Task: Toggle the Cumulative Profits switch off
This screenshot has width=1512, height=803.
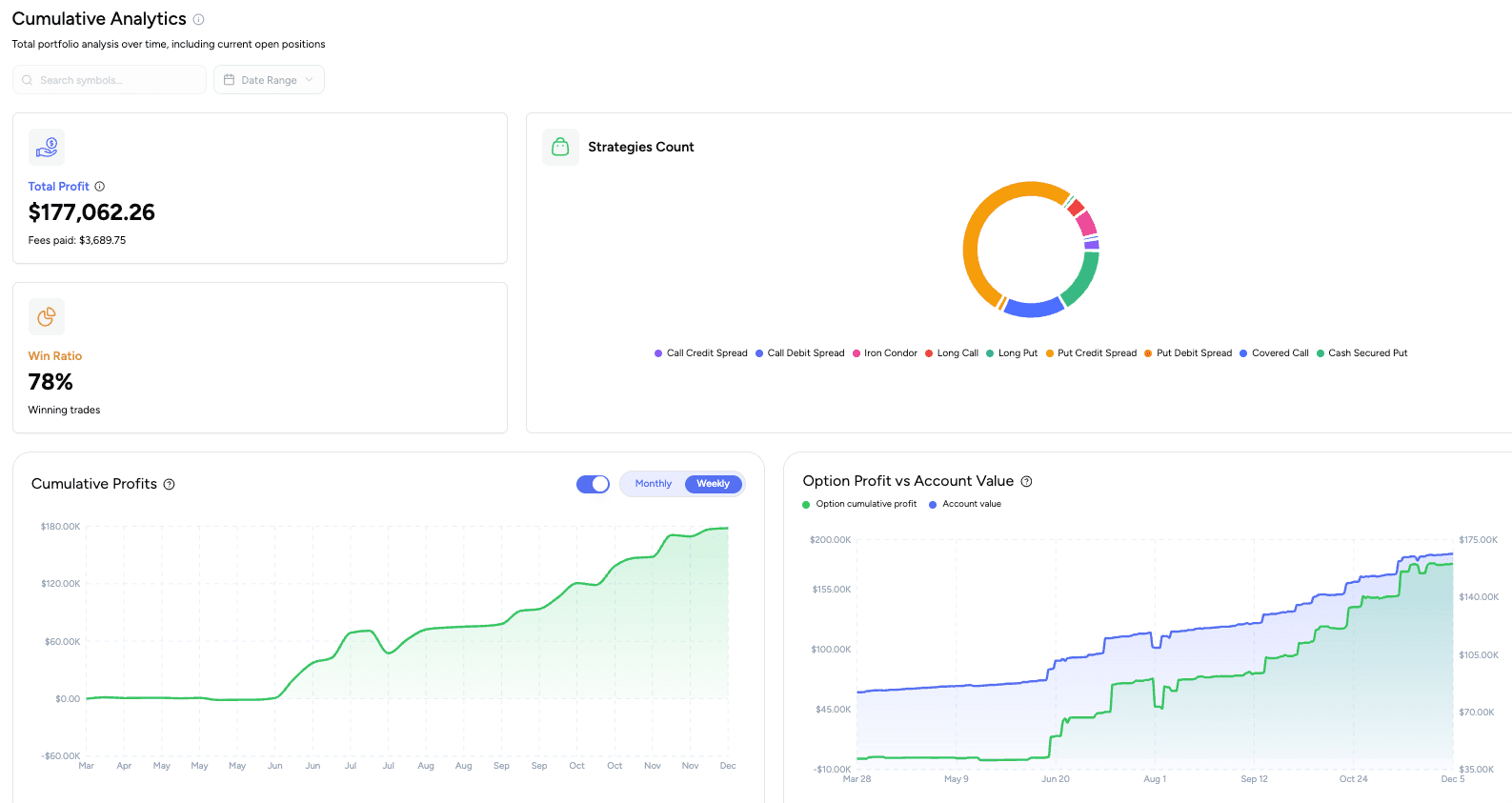Action: click(593, 484)
